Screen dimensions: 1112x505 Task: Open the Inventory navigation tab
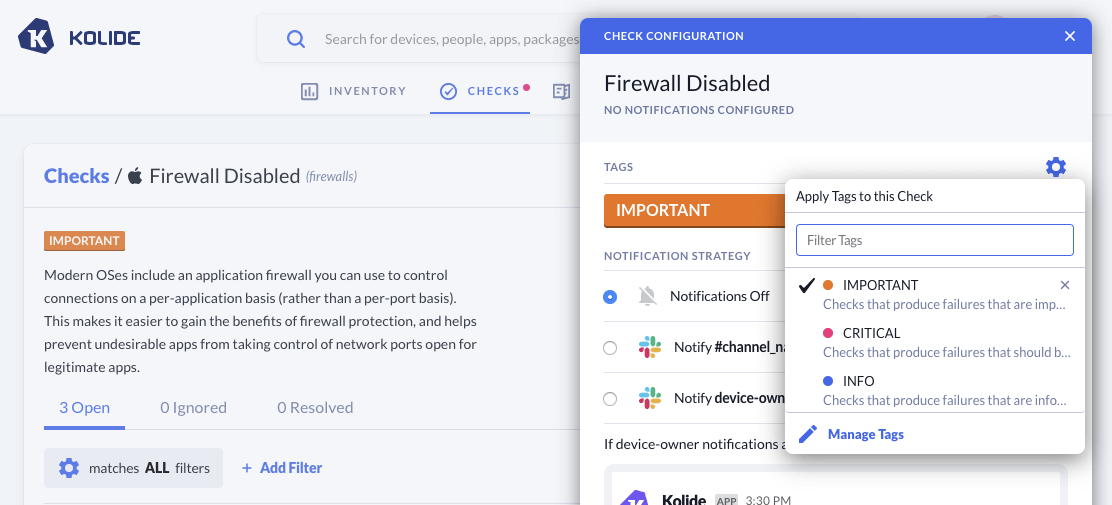tap(354, 91)
